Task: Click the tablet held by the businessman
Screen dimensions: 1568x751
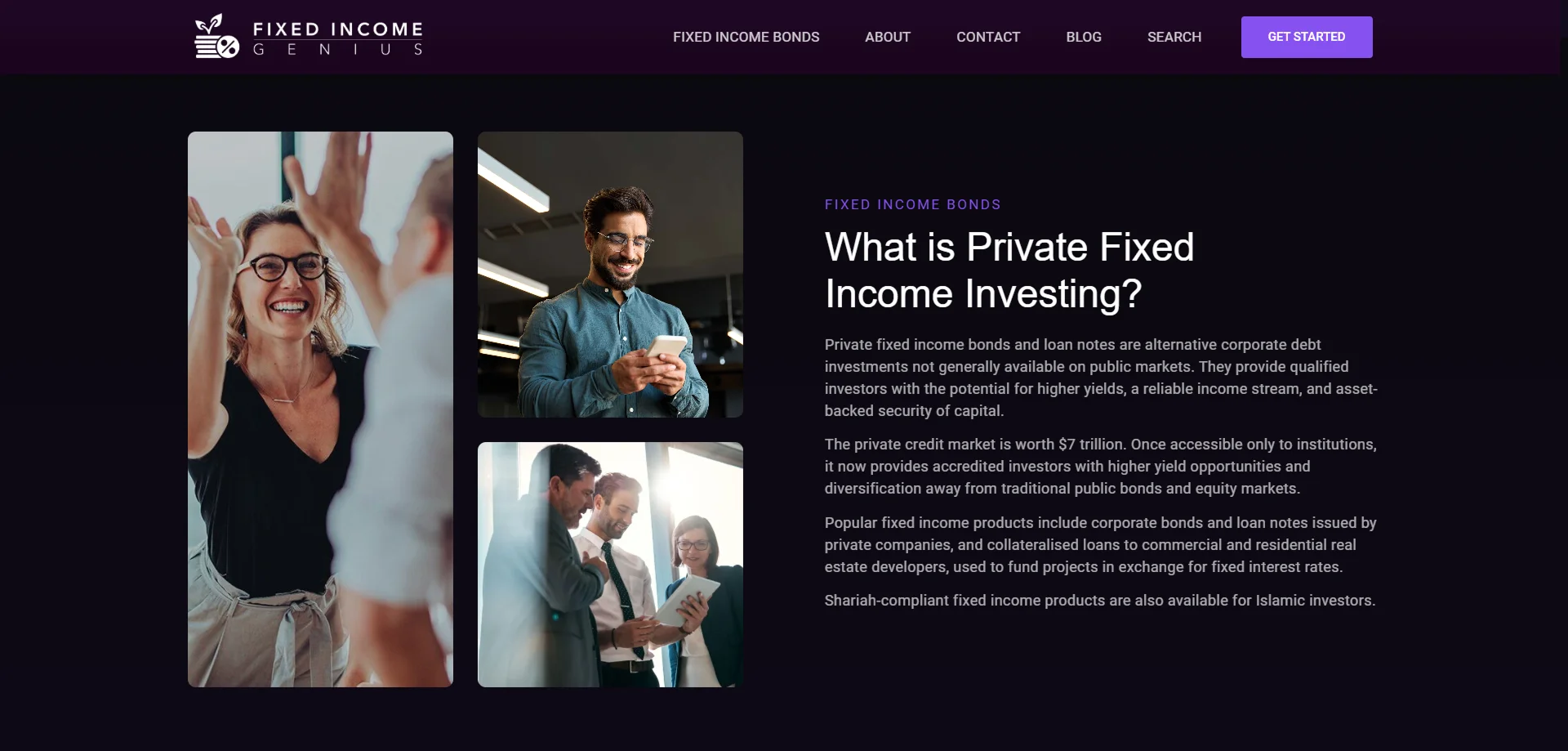Action: [686, 601]
